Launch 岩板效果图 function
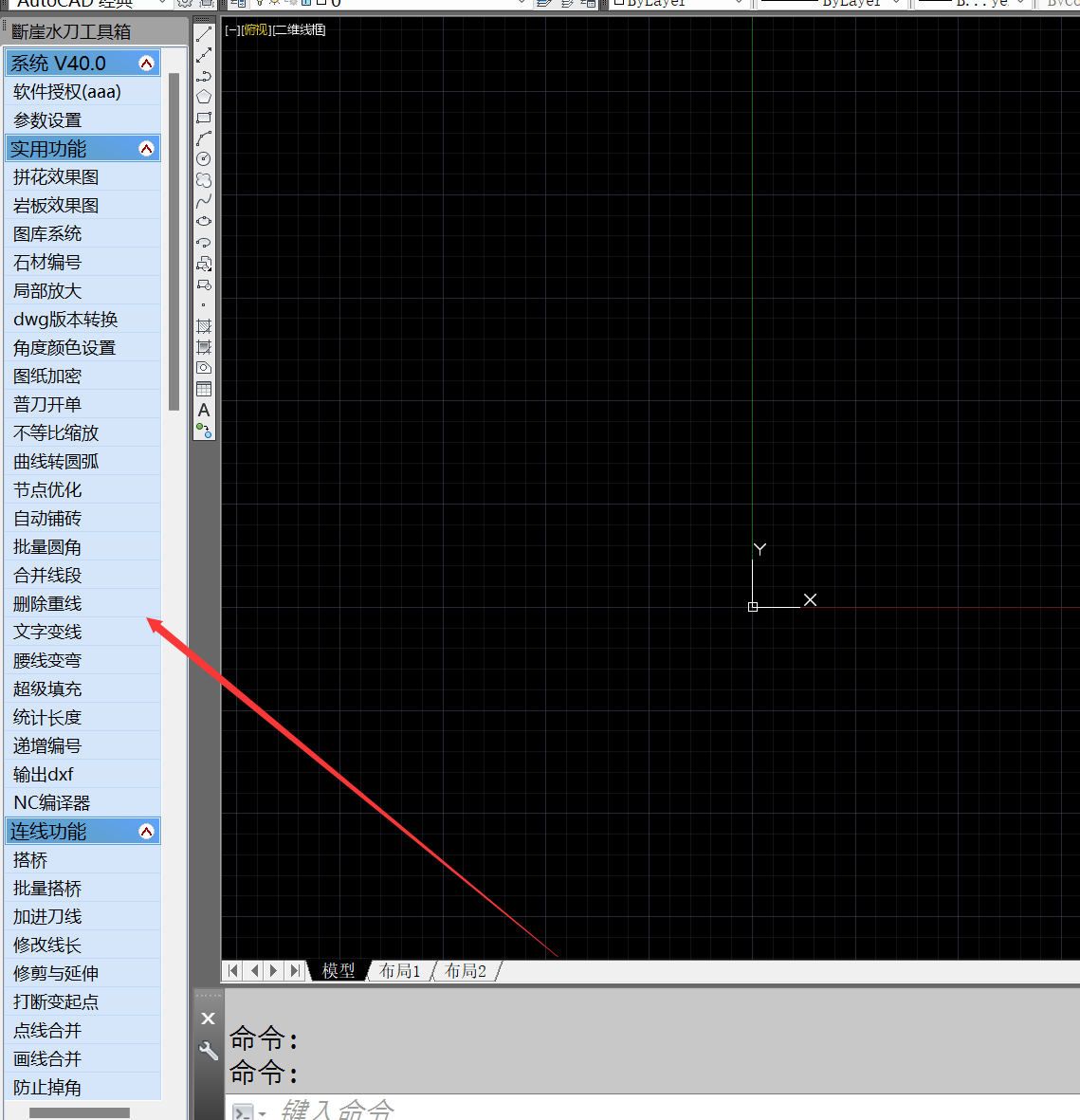 tap(82, 206)
